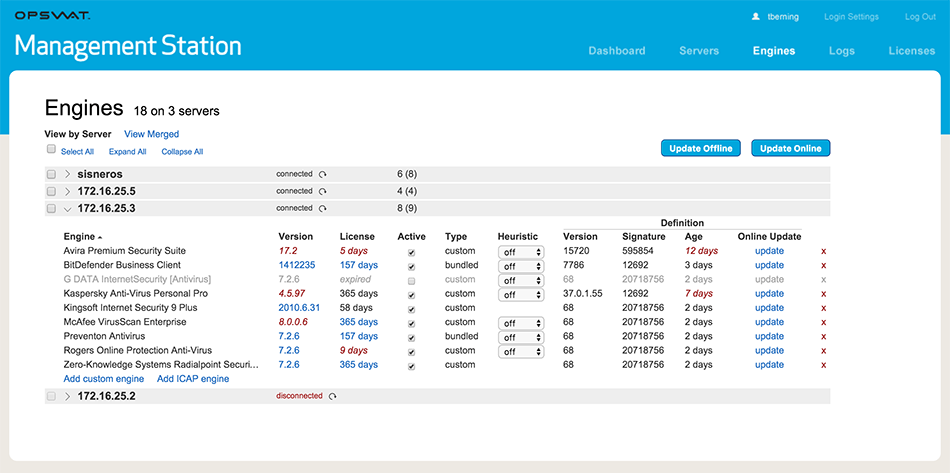950x473 pixels.
Task: Toggle Active checkbox for Avira Premium Security Suite
Action: coord(411,252)
